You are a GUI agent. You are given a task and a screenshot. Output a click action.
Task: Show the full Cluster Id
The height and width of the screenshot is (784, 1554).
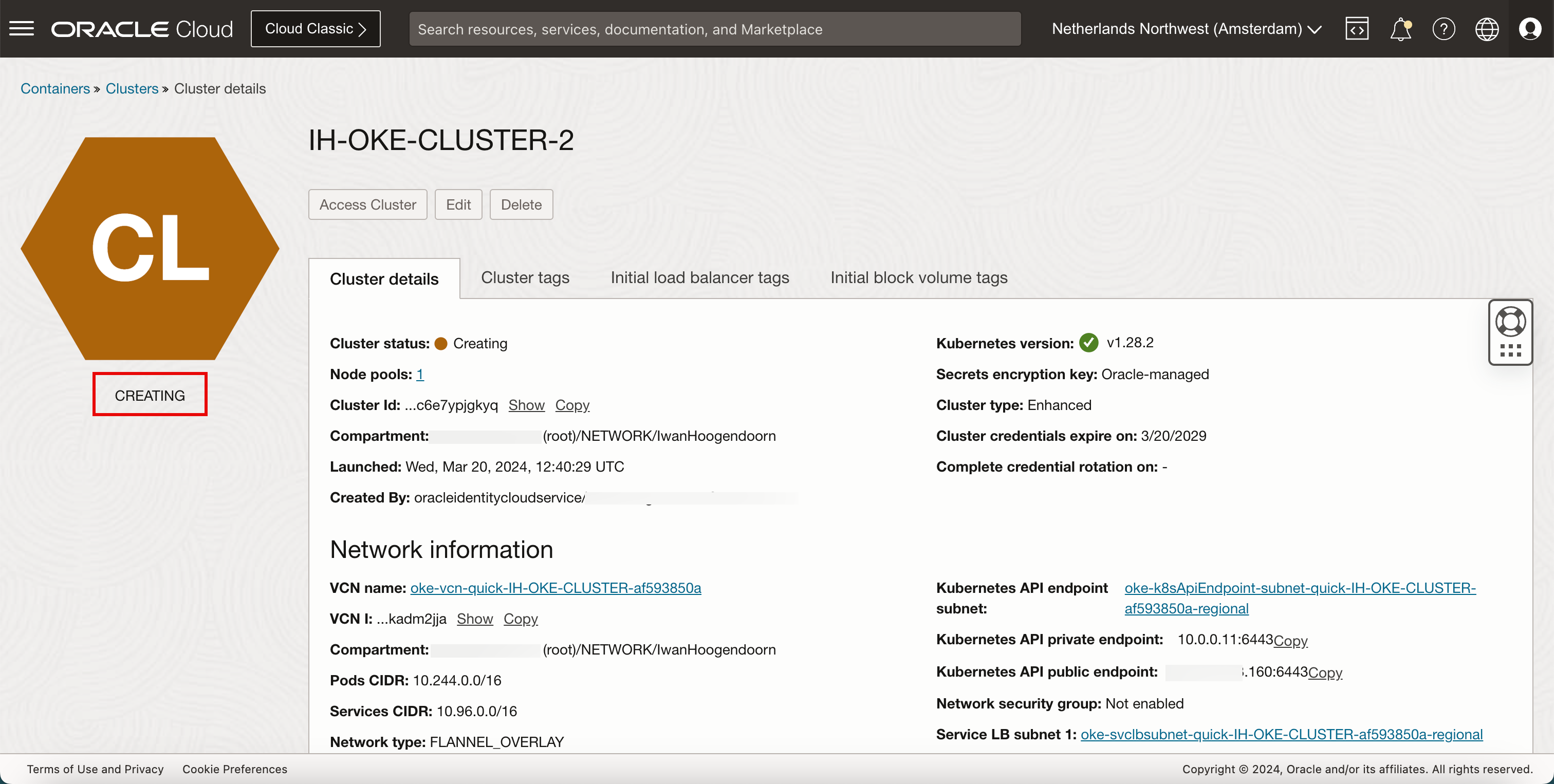(526, 405)
